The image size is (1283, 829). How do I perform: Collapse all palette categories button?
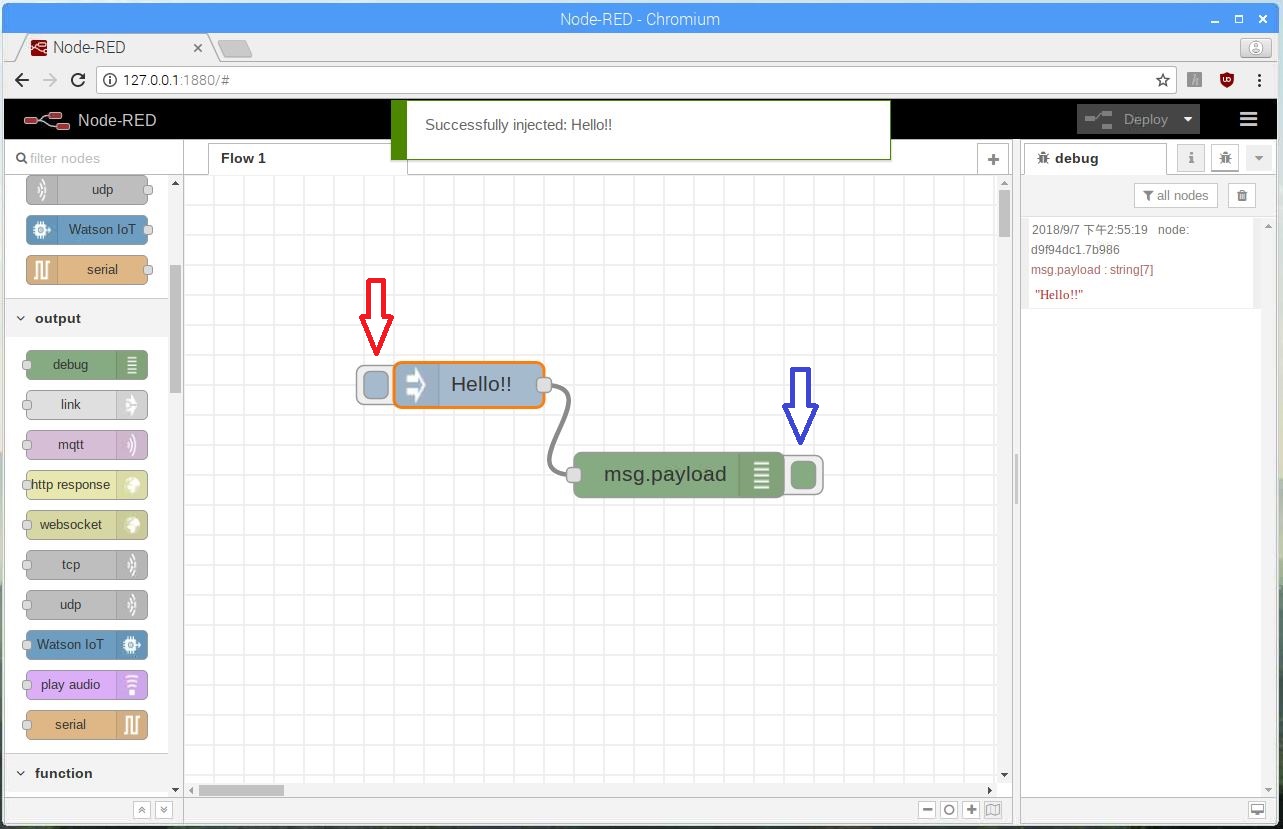[x=142, y=810]
